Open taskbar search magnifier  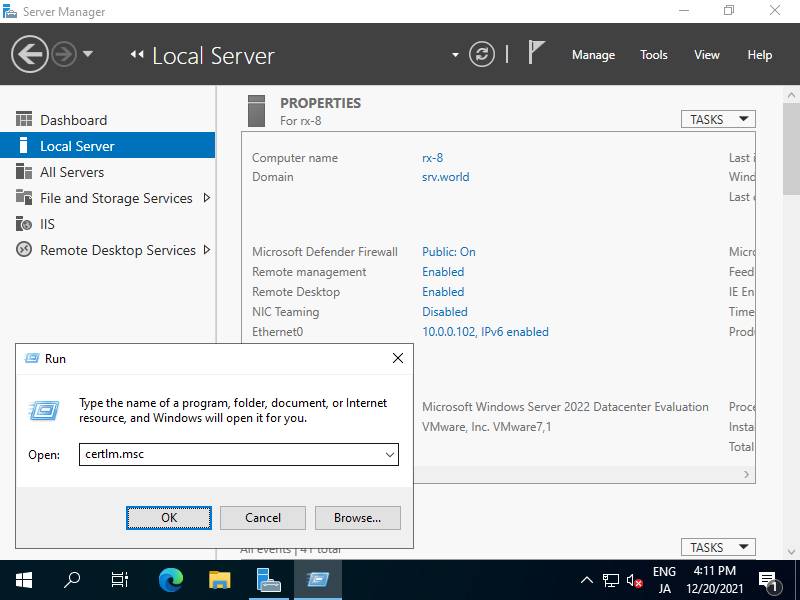coord(72,580)
